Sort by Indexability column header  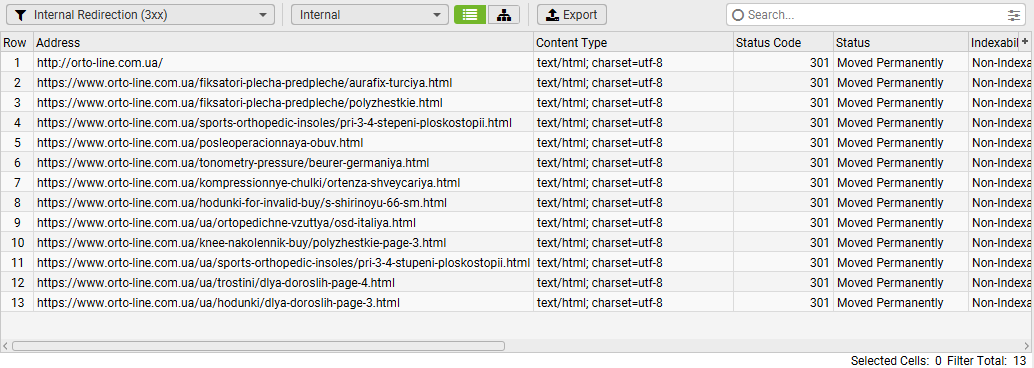(x=994, y=42)
